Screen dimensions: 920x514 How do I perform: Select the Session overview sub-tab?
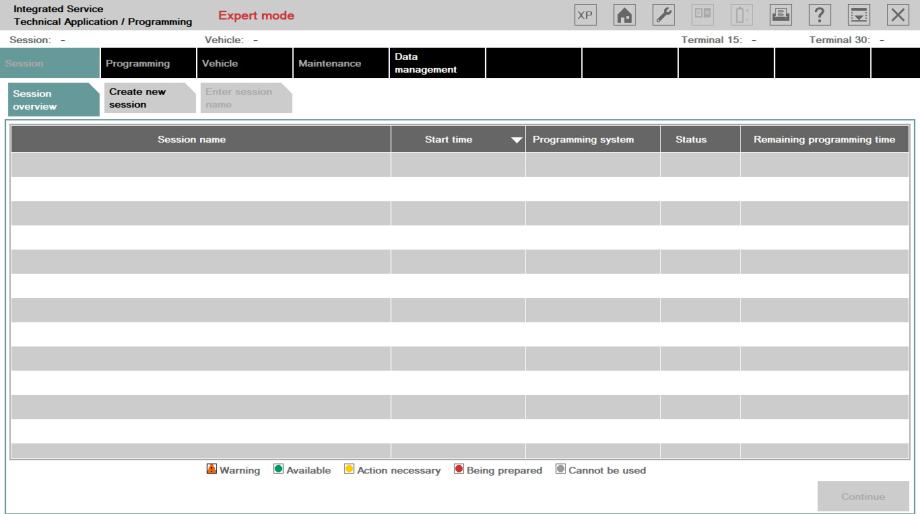point(53,100)
